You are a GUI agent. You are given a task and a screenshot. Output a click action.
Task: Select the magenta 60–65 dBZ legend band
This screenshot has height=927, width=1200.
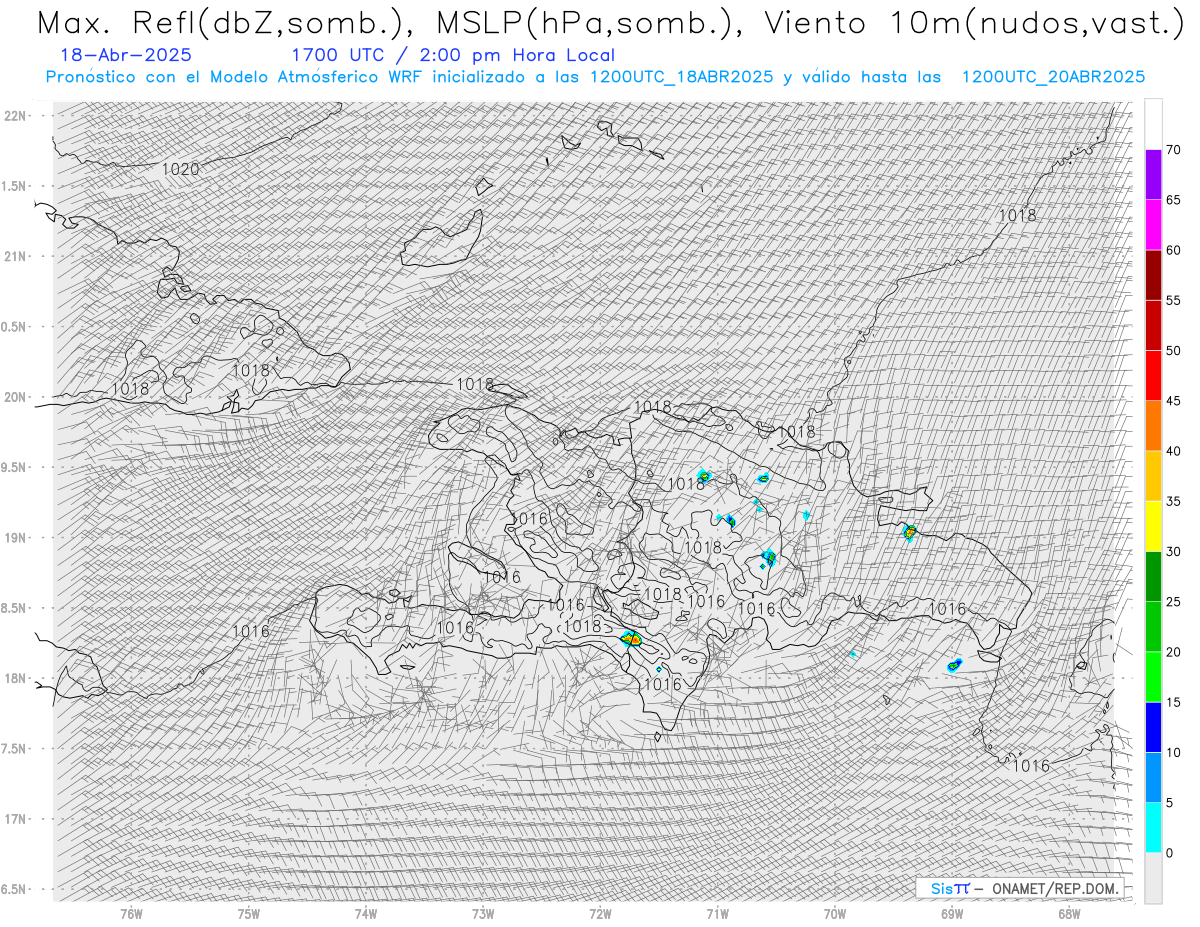(x=1153, y=224)
